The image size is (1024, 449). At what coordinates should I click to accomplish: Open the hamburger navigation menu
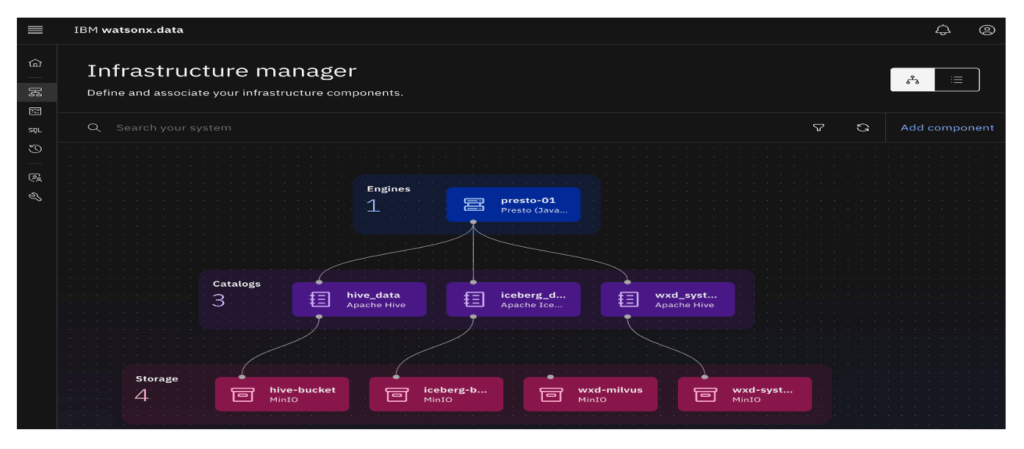(35, 30)
